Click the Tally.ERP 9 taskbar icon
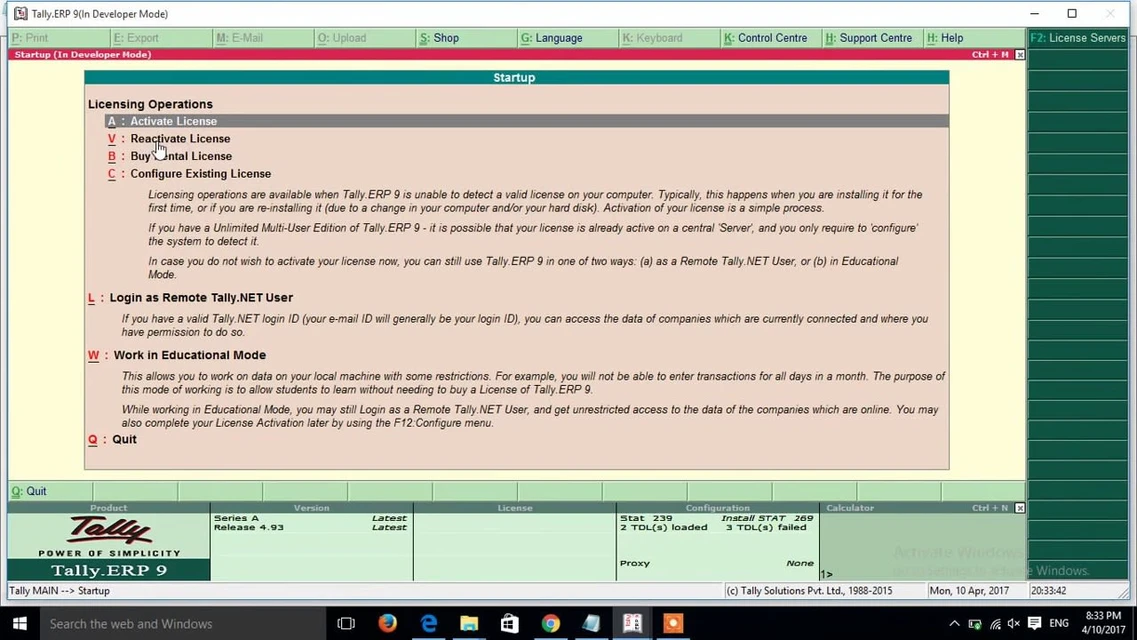Viewport: 1137px width, 640px height. [x=632, y=623]
